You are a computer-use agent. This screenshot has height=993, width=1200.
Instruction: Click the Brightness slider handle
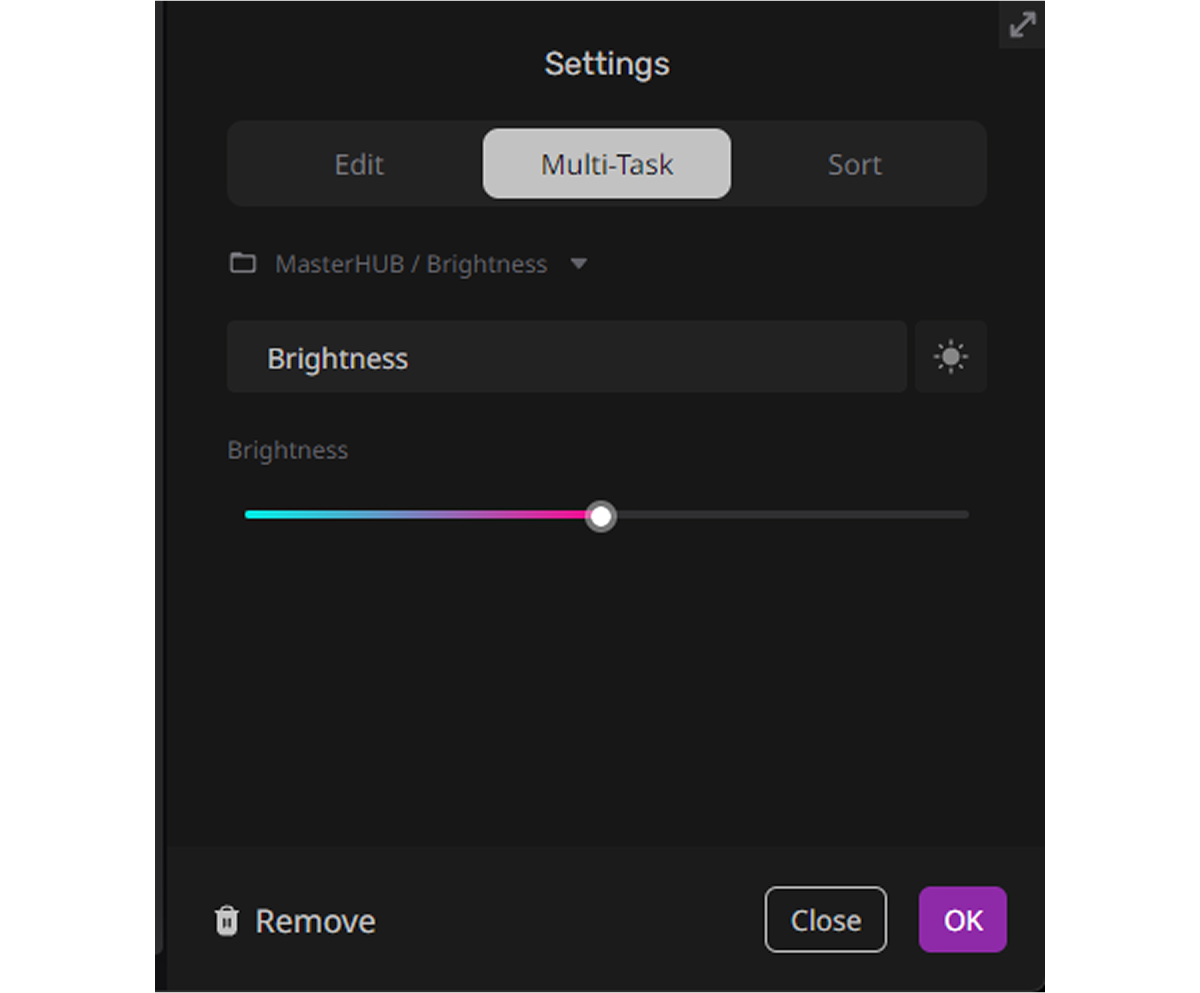600,516
